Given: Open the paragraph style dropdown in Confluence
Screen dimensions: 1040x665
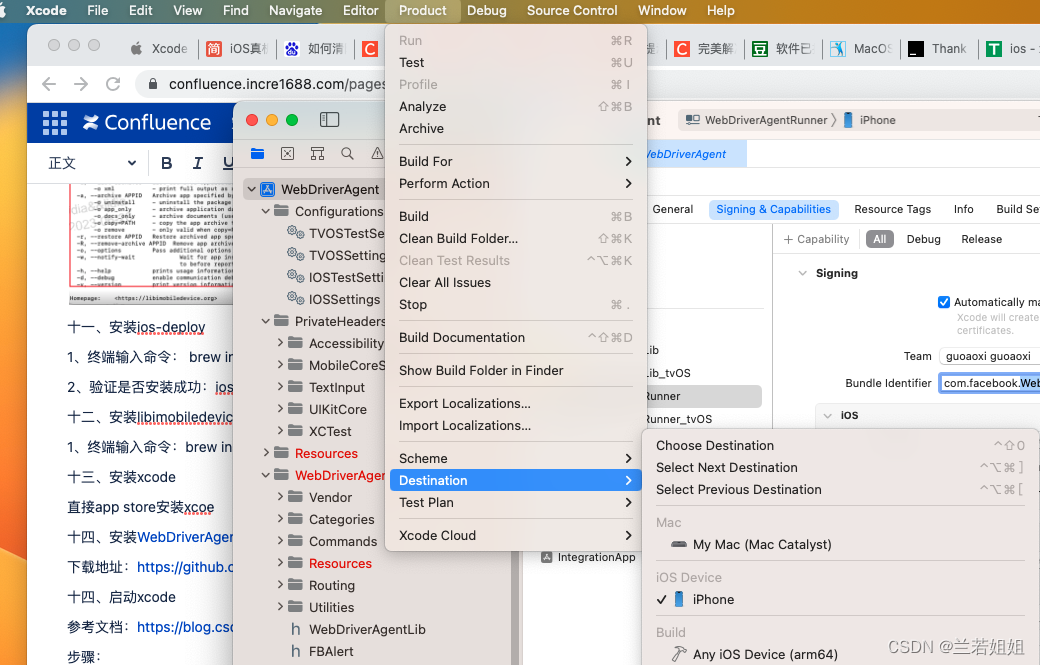Looking at the screenshot, I should [92, 163].
